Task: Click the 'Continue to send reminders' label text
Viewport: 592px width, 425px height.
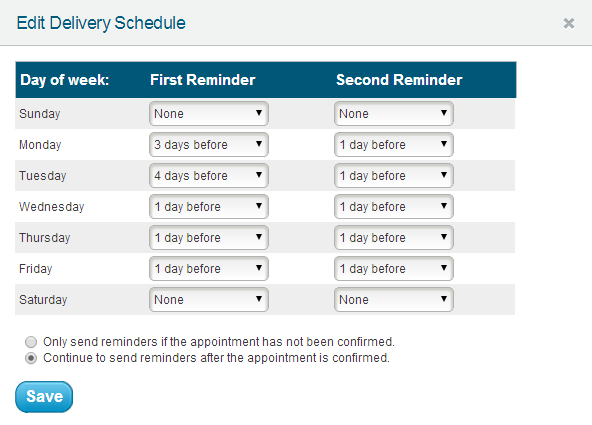Action: point(216,357)
